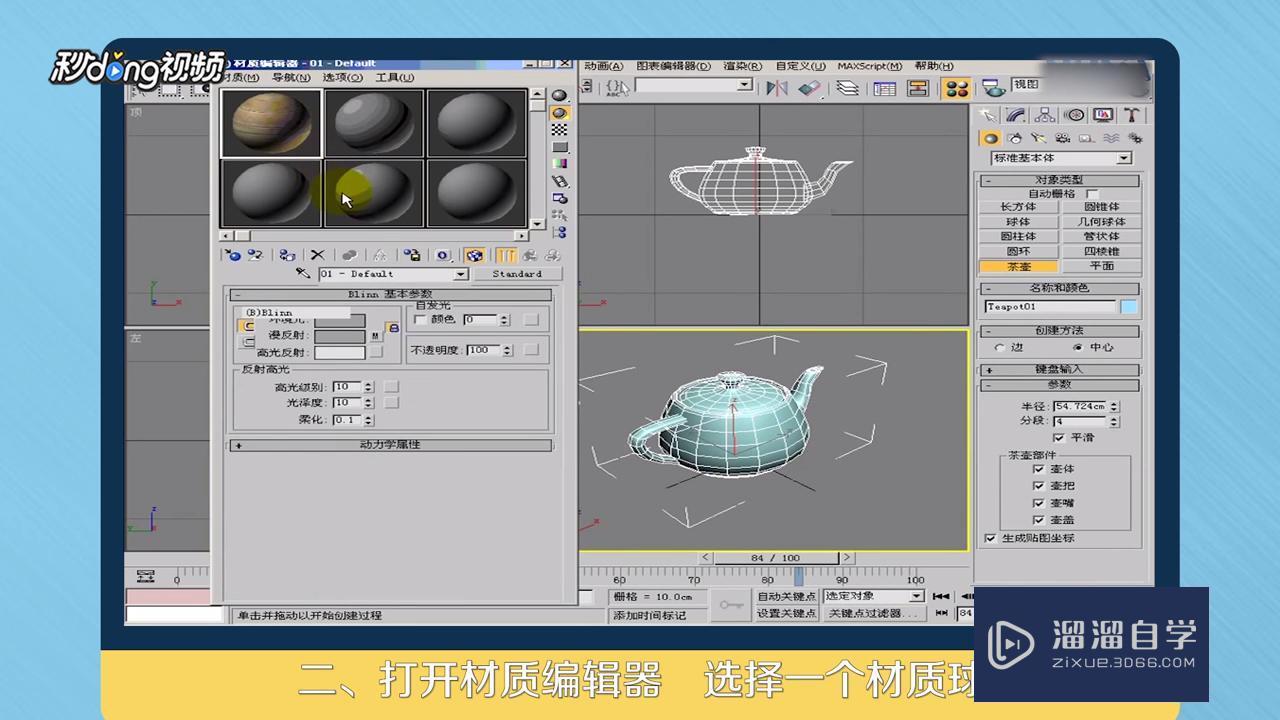Switch to the Modify command panel tab
This screenshot has width=1280, height=720.
point(1017,115)
